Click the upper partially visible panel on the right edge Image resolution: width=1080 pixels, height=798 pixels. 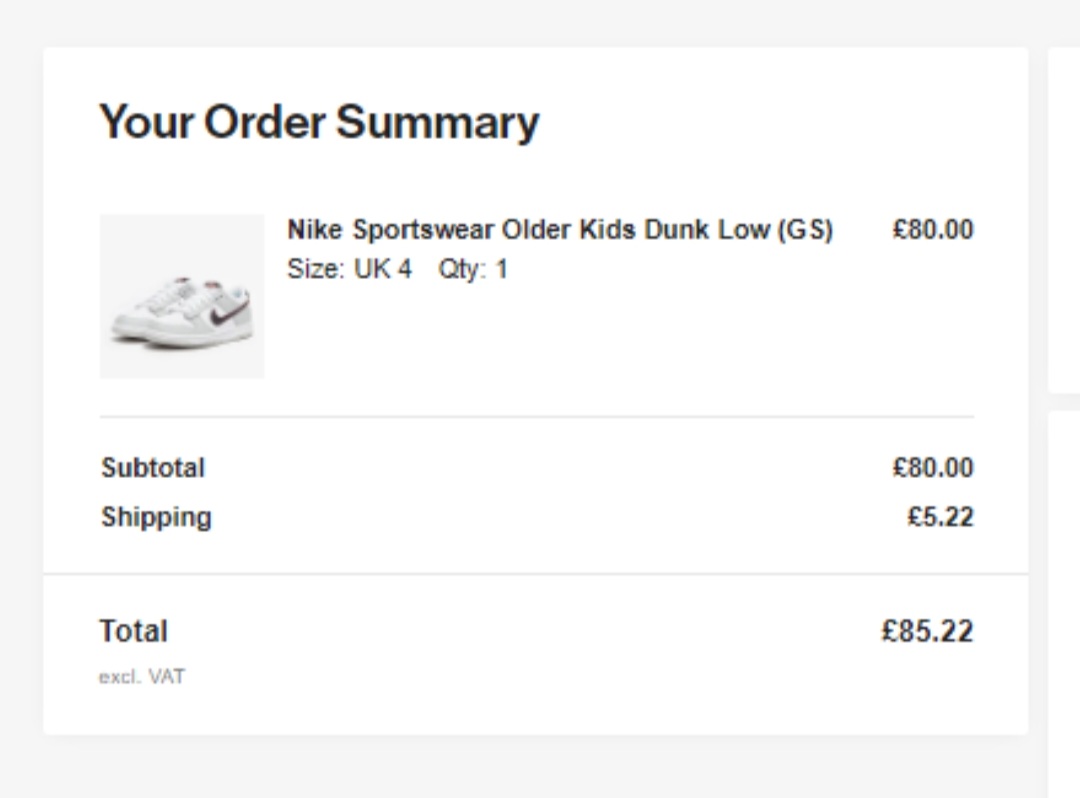tap(1064, 220)
